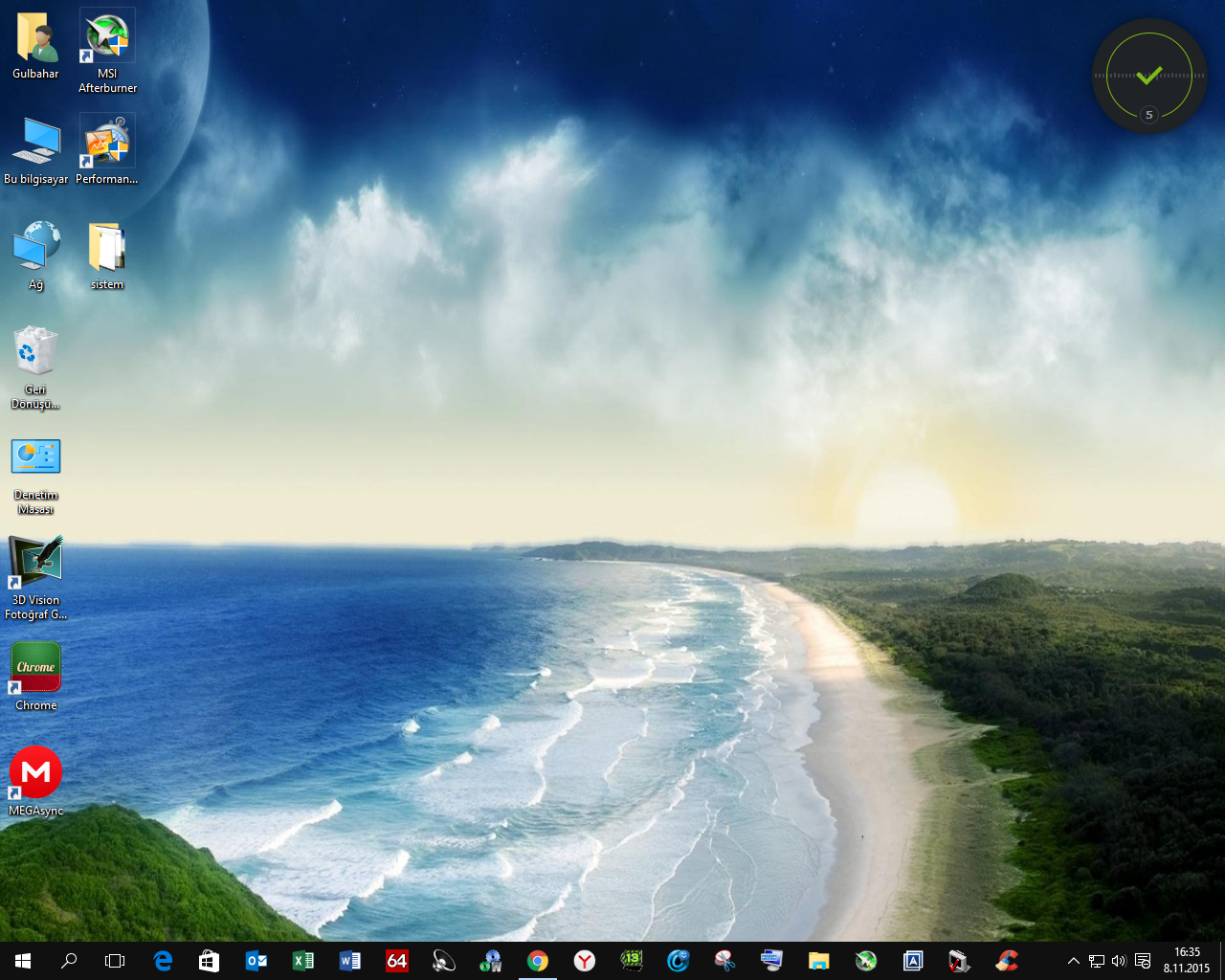
Task: Open the letter A window taskbar app
Action: (x=913, y=961)
